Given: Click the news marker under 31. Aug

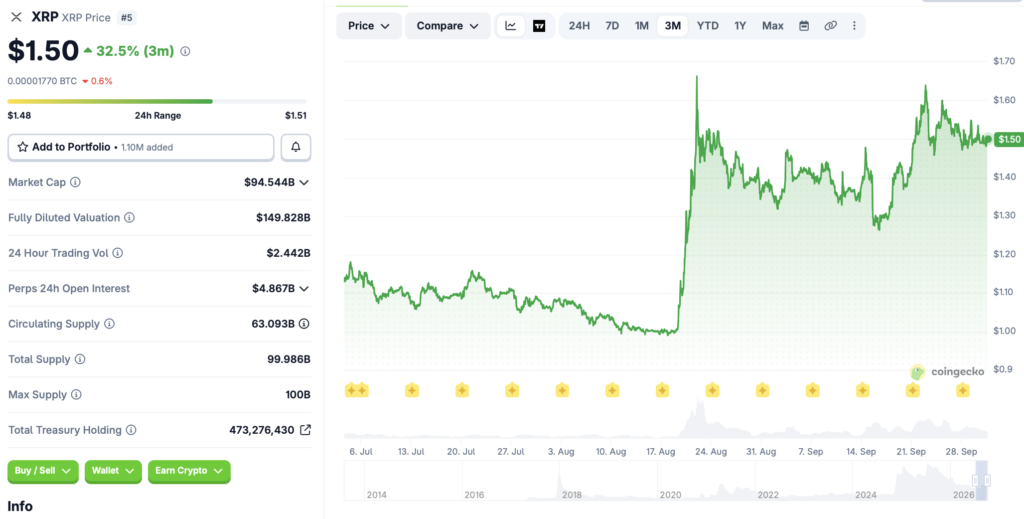Looking at the screenshot, I should coord(762,390).
